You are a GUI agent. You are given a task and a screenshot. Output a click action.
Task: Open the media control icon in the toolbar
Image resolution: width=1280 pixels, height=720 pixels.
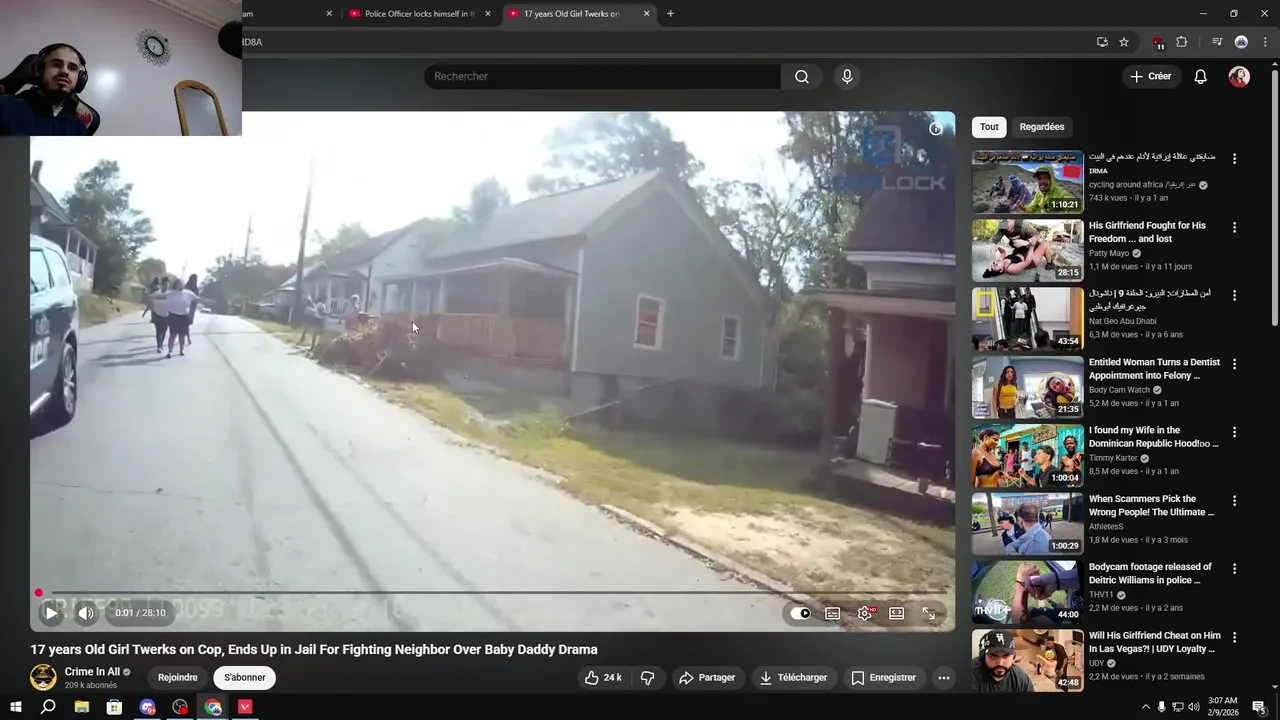(x=1217, y=42)
